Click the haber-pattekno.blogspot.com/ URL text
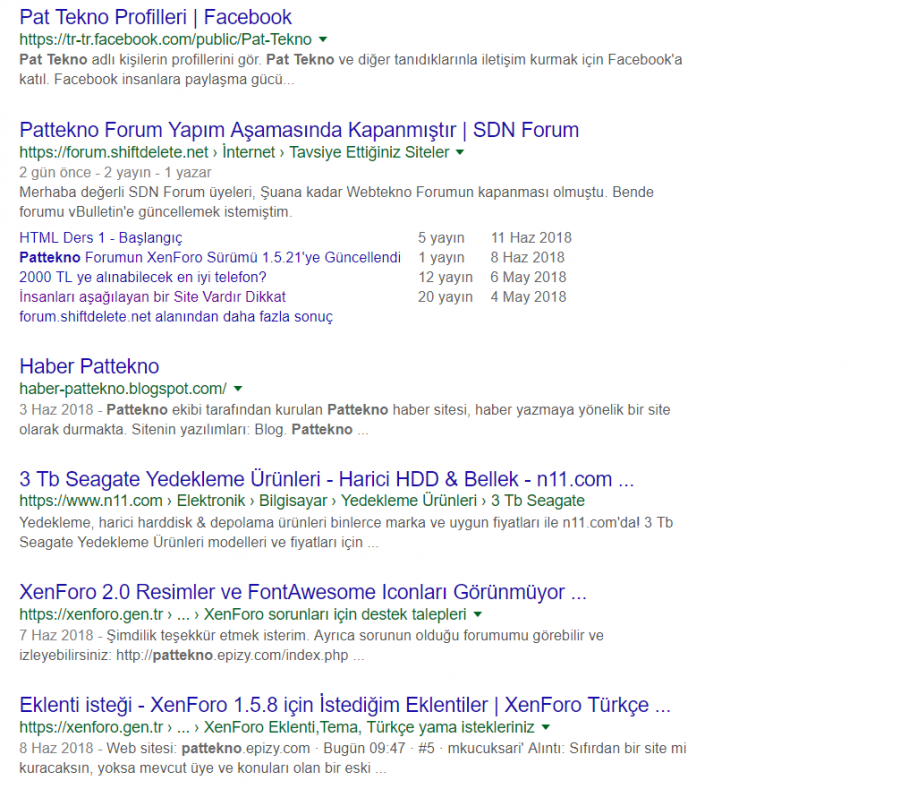 pyautogui.click(x=123, y=389)
